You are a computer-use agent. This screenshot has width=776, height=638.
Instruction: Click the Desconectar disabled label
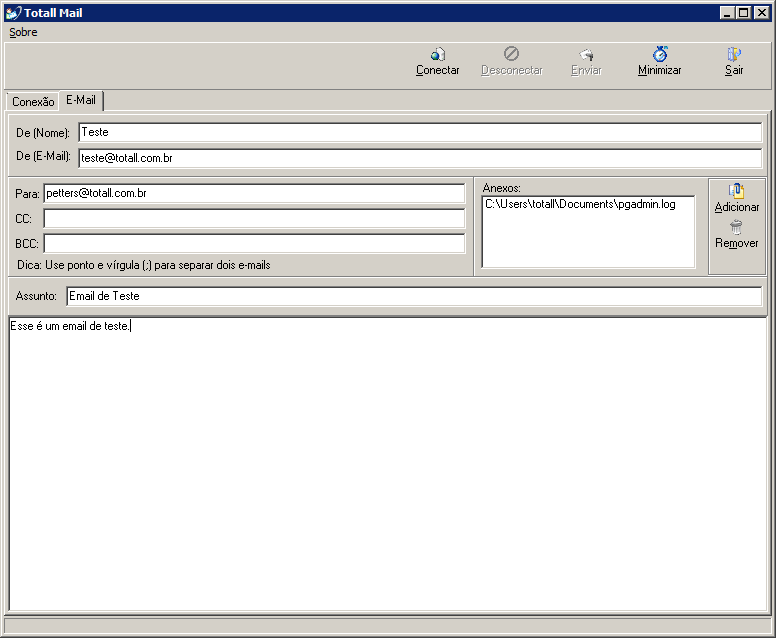click(512, 70)
